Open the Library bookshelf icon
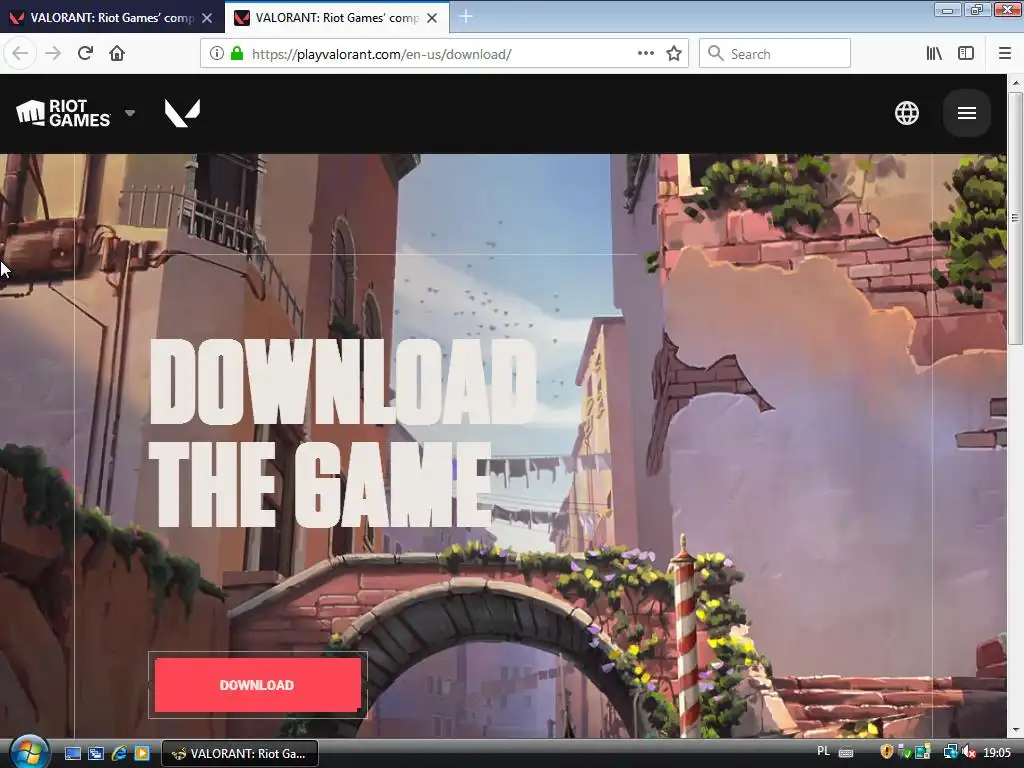Viewport: 1024px width, 768px height. [934, 54]
